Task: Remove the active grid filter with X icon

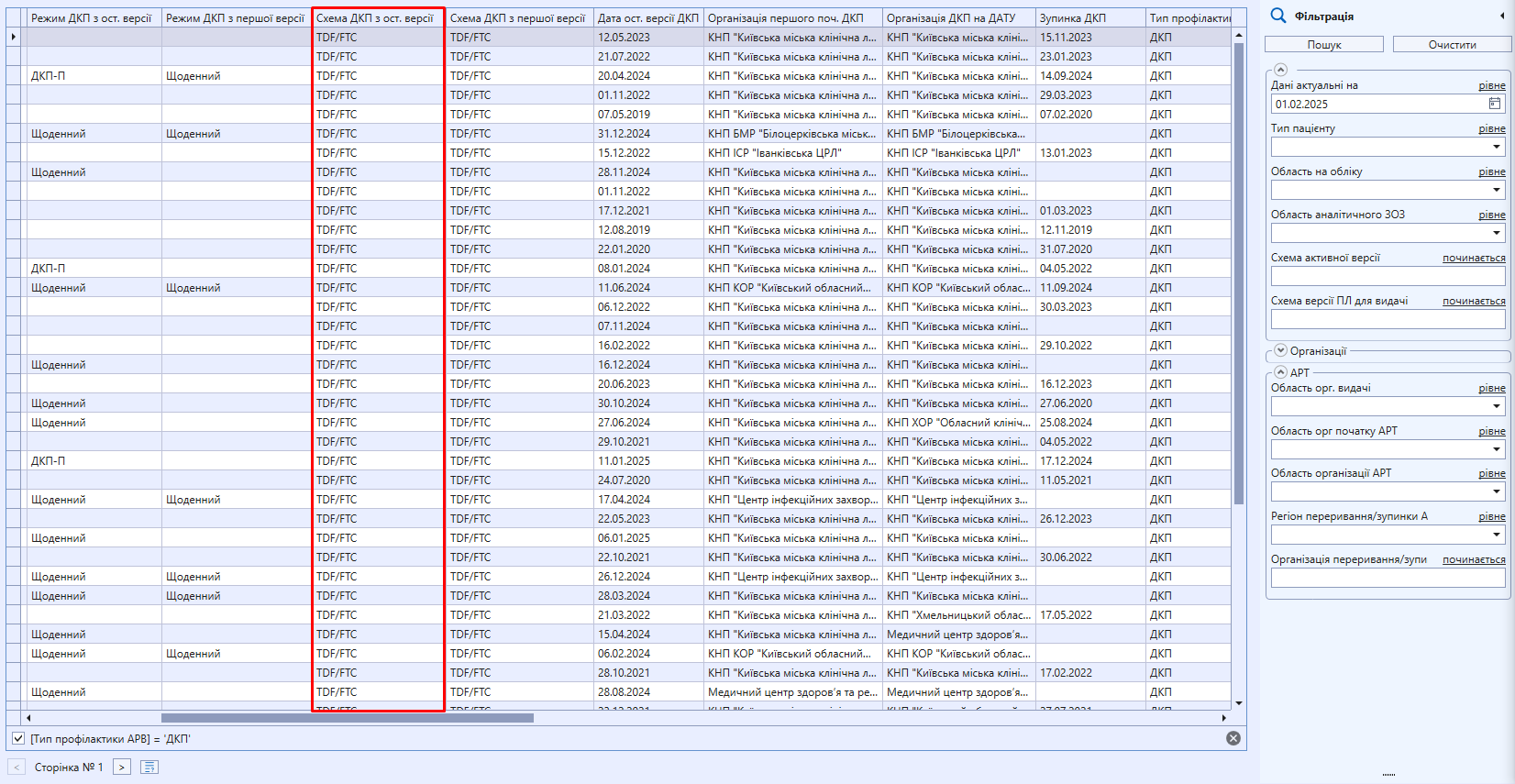Action: click(1233, 738)
